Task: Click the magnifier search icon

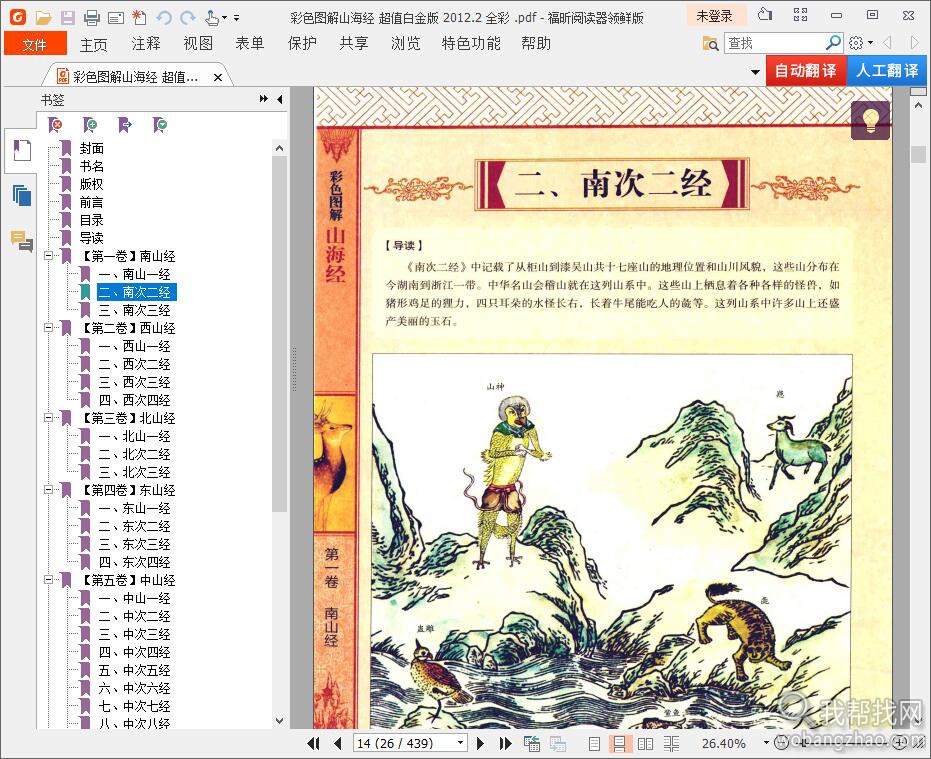Action: click(832, 42)
